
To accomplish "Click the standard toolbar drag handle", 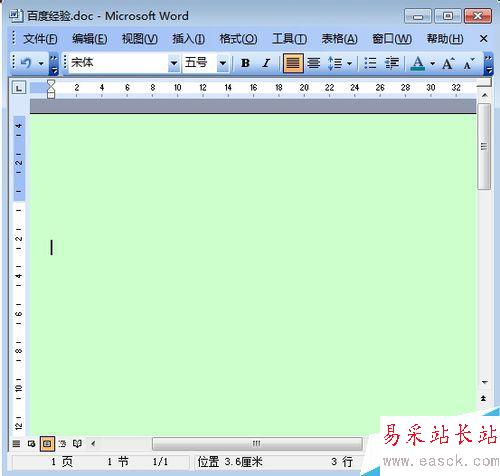I will coord(14,62).
